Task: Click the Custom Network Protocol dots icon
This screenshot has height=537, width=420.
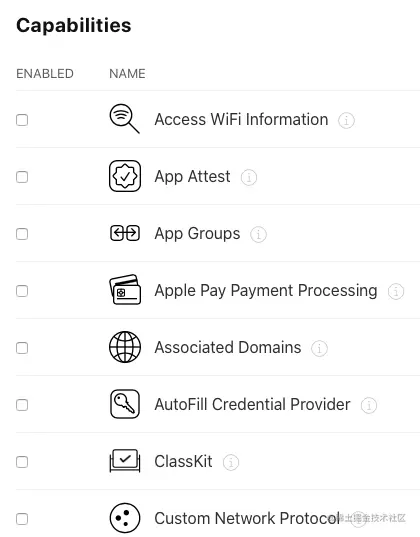Action: click(125, 518)
